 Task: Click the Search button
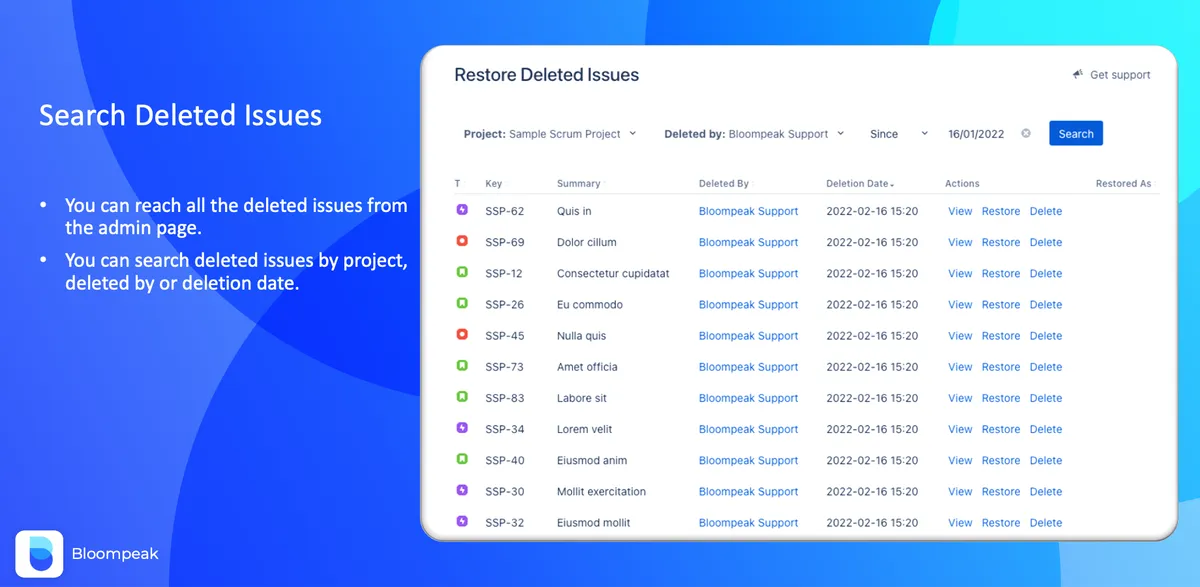click(x=1076, y=134)
